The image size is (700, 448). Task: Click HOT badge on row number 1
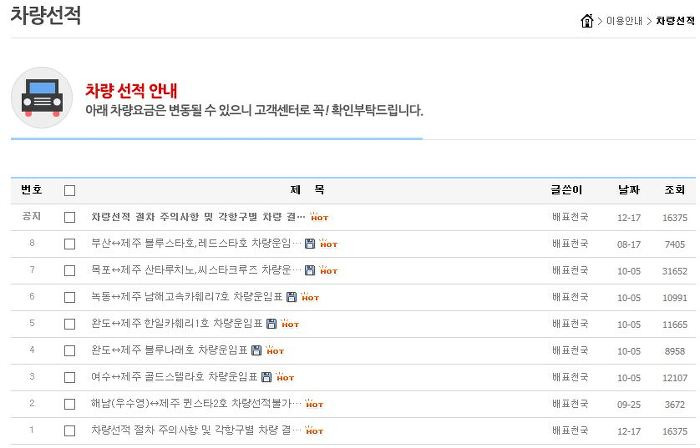point(314,431)
